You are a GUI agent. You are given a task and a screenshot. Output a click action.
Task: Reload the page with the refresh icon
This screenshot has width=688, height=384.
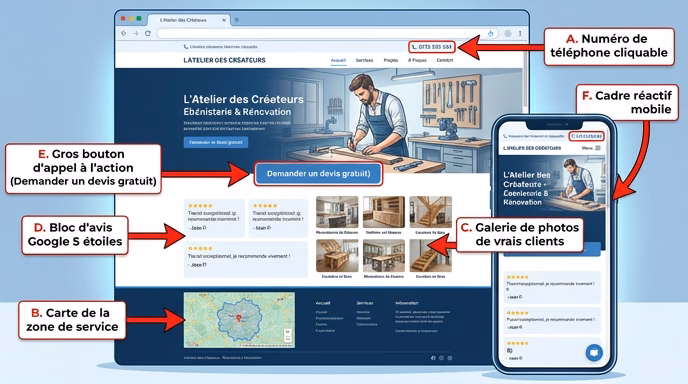(x=148, y=33)
